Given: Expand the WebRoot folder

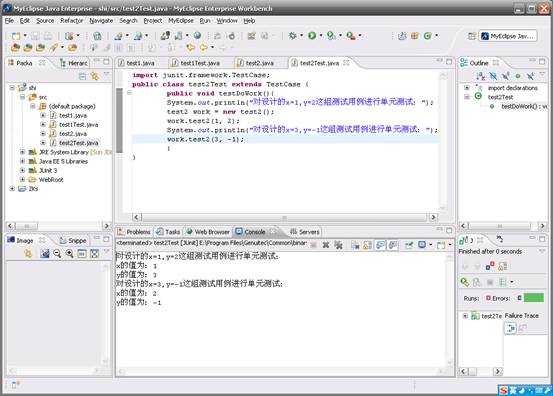Looking at the screenshot, I should 23,179.
